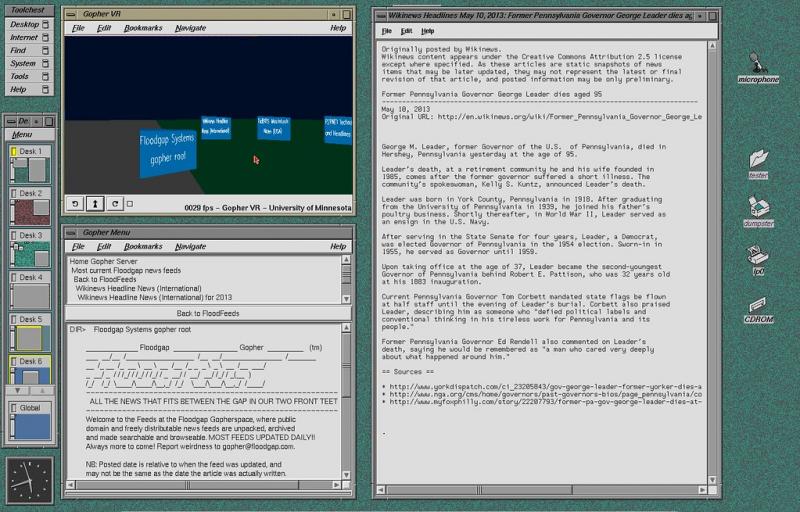Open Edit menu in Wikinews Headlines window

coord(406,31)
